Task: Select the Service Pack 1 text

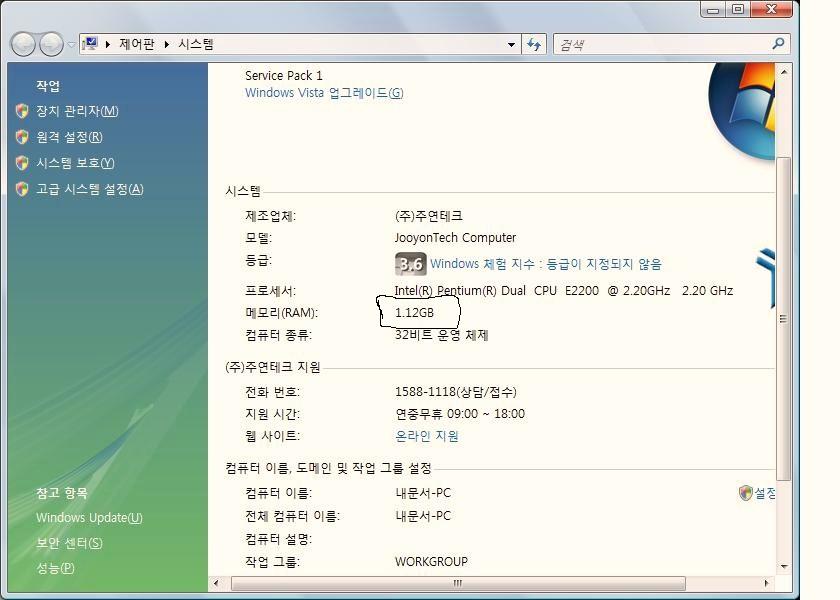Action: point(284,76)
